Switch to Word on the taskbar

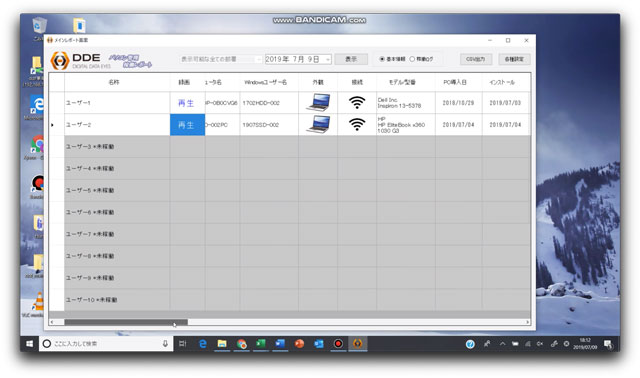(x=280, y=344)
